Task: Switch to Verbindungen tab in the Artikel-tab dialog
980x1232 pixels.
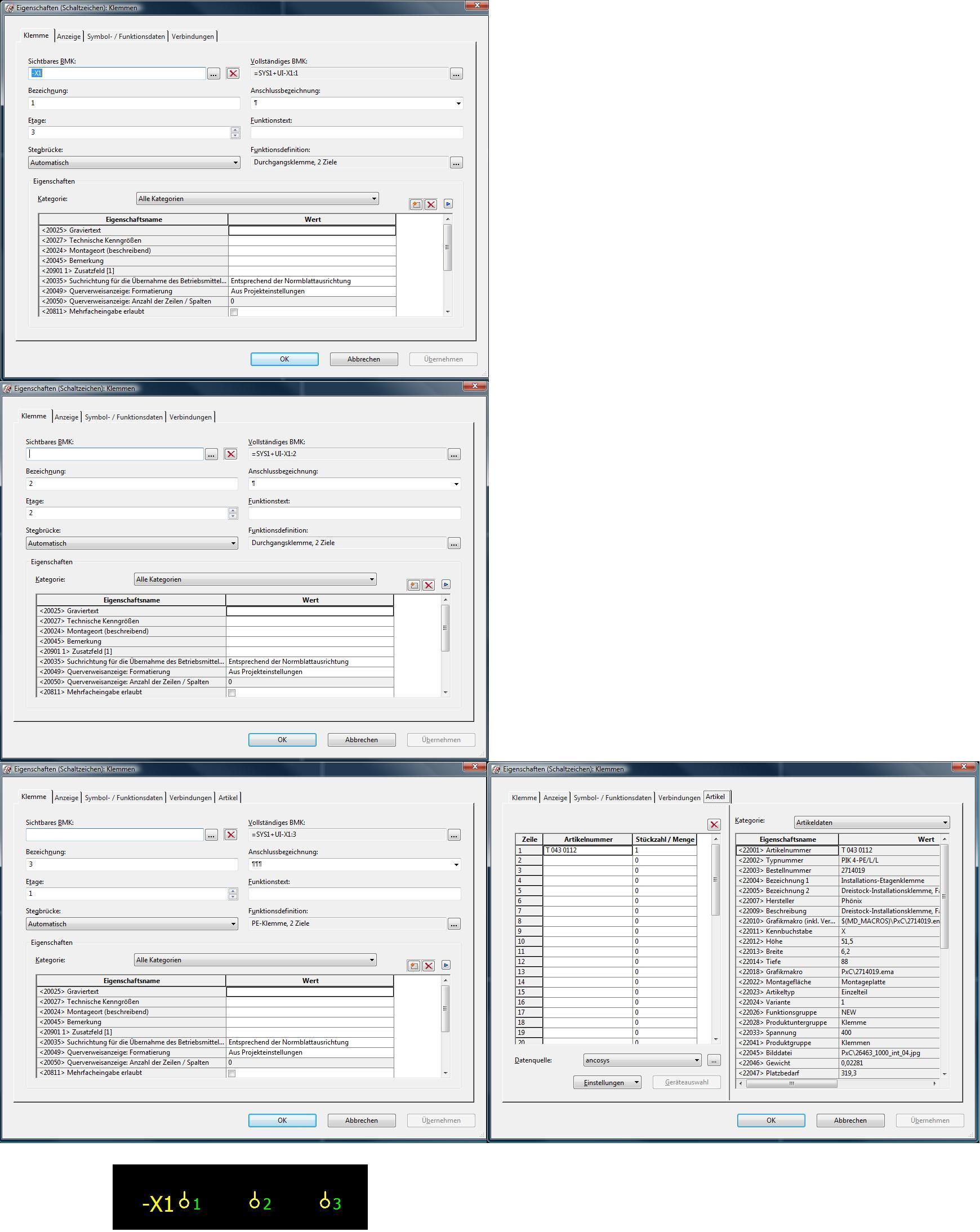Action: coord(679,798)
